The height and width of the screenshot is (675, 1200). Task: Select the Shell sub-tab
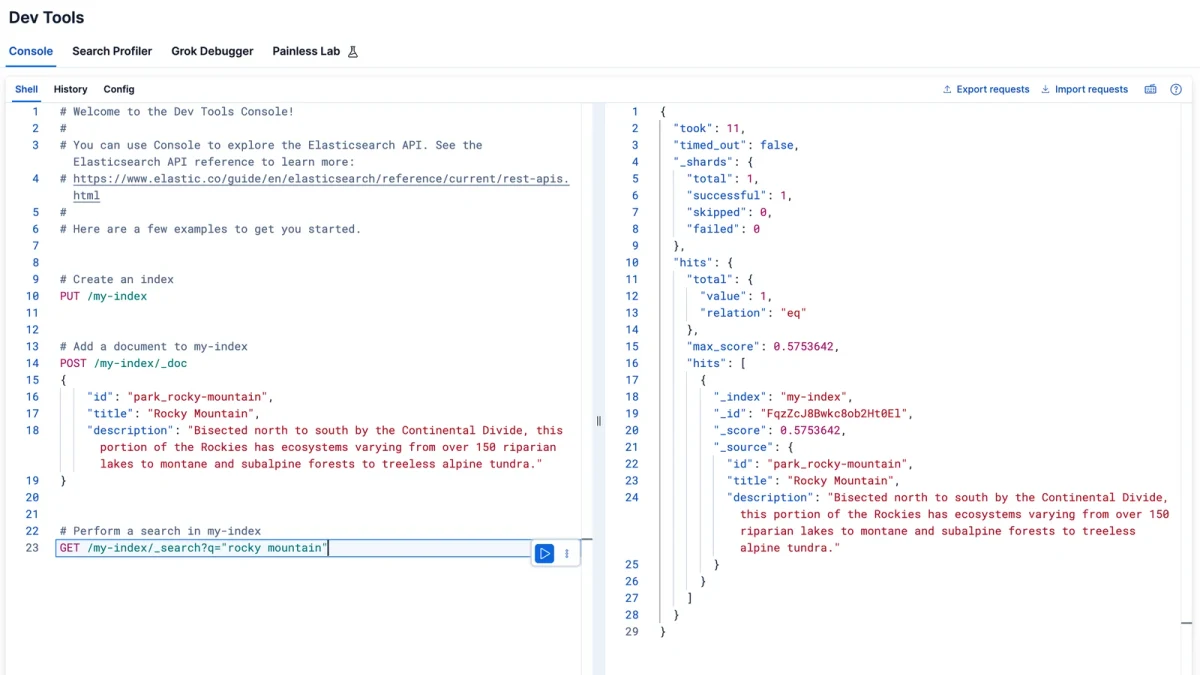click(x=27, y=89)
